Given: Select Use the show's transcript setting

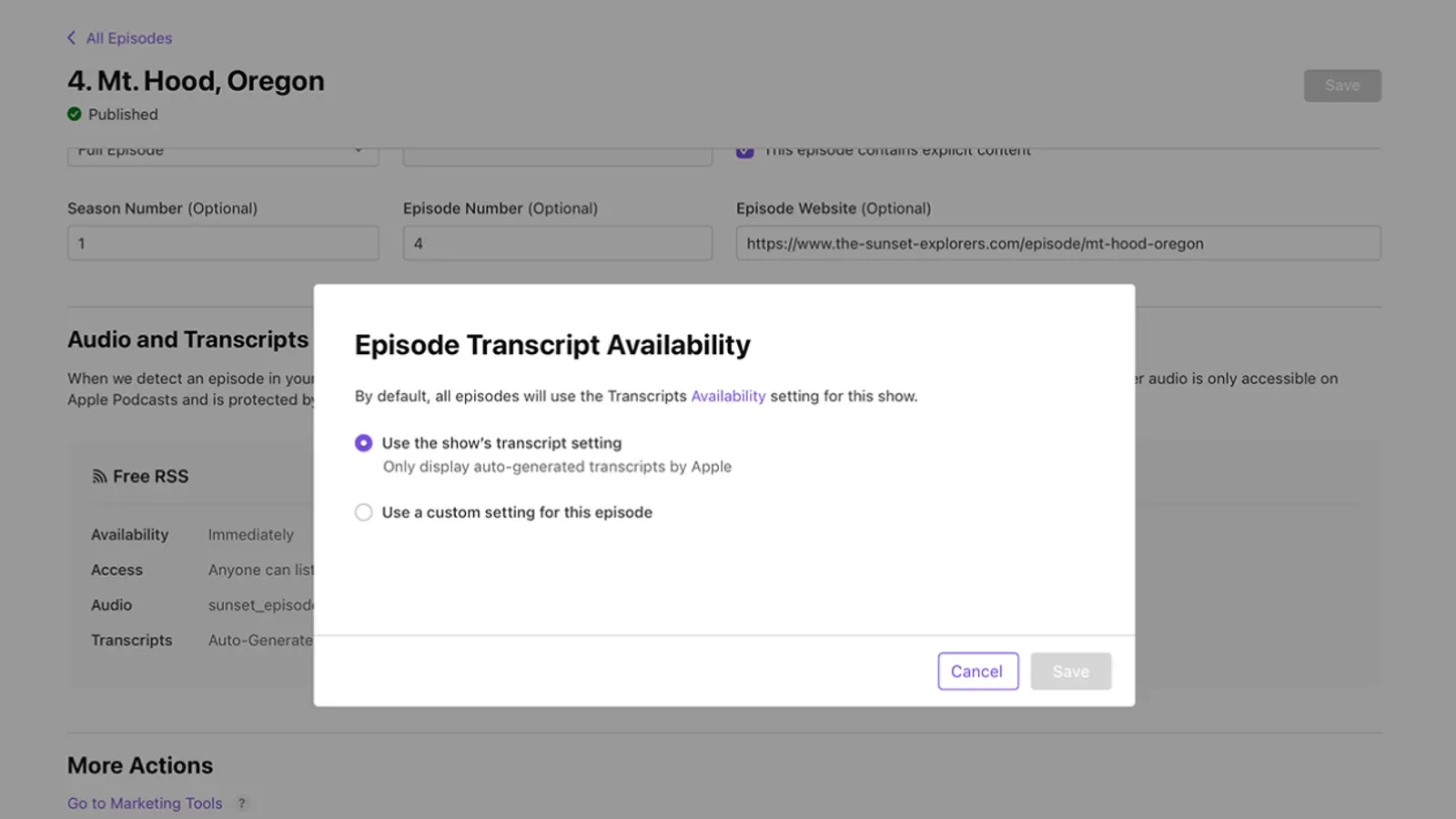Looking at the screenshot, I should click(363, 443).
